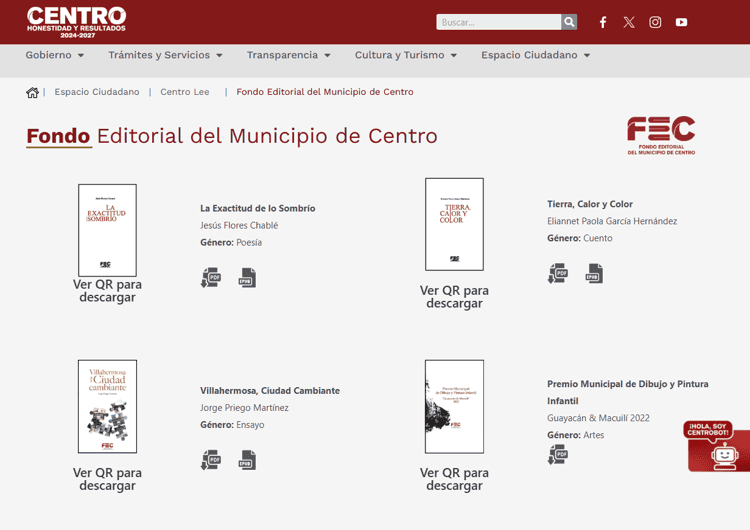This screenshot has width=750, height=530.
Task: Click the Facebook icon in header
Action: pyautogui.click(x=603, y=22)
